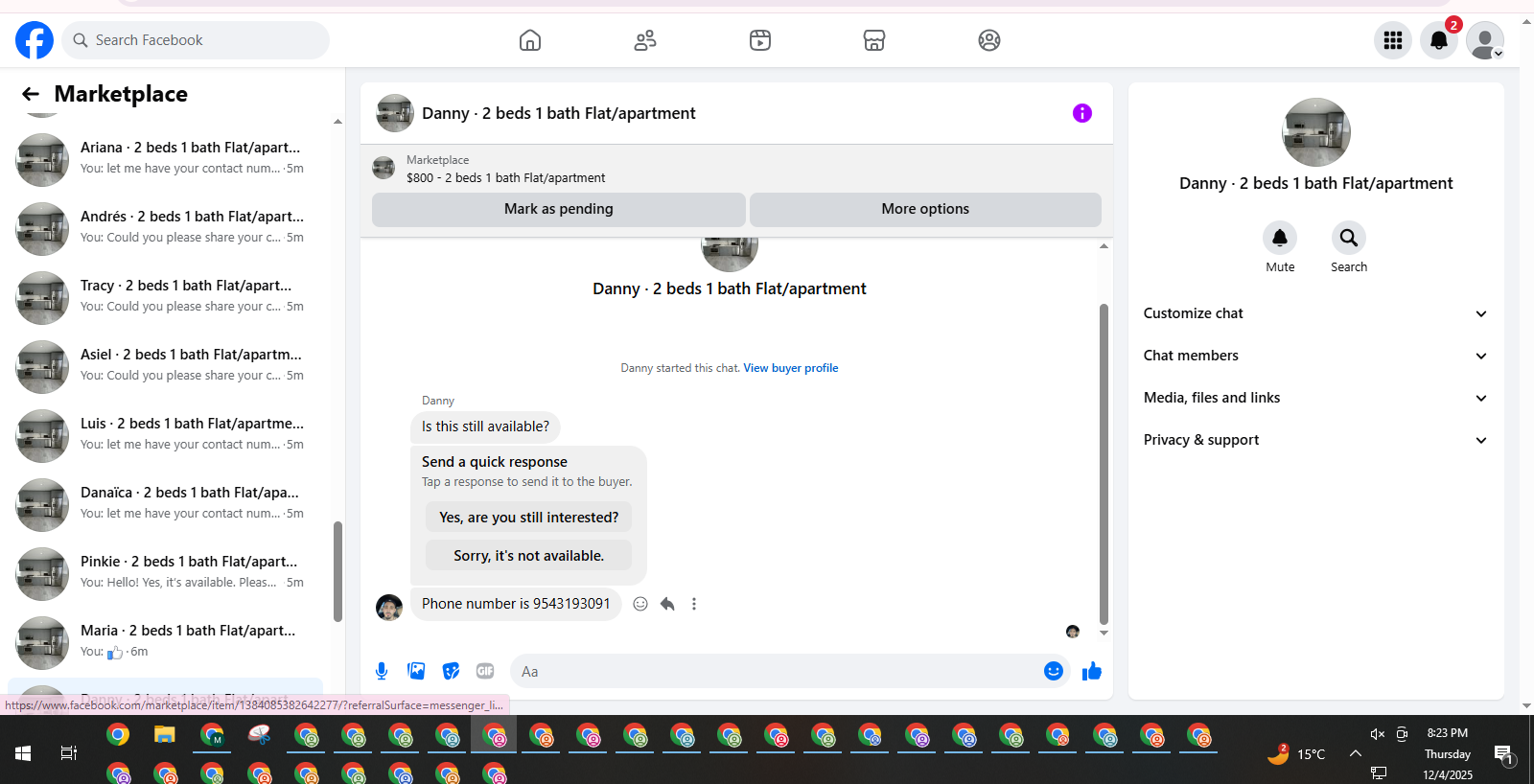
Task: Open Andrés's conversation in the list
Action: click(x=166, y=228)
